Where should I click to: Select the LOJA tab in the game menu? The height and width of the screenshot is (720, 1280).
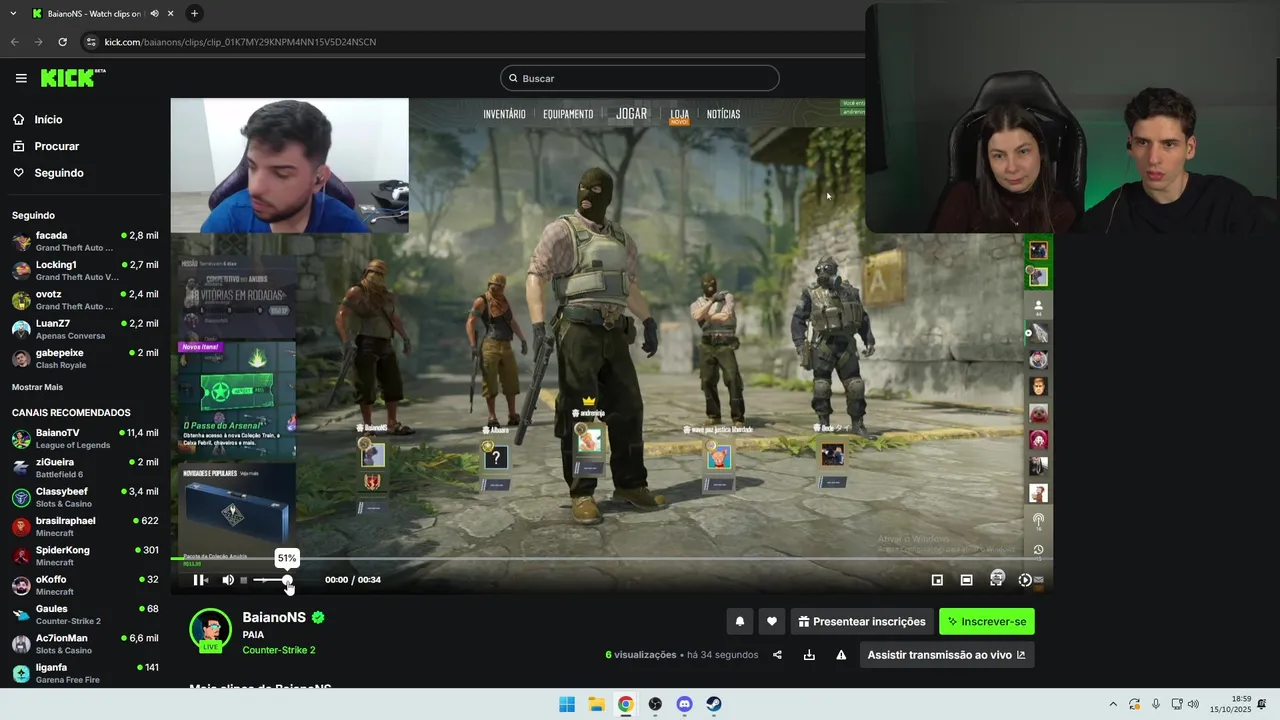680,114
